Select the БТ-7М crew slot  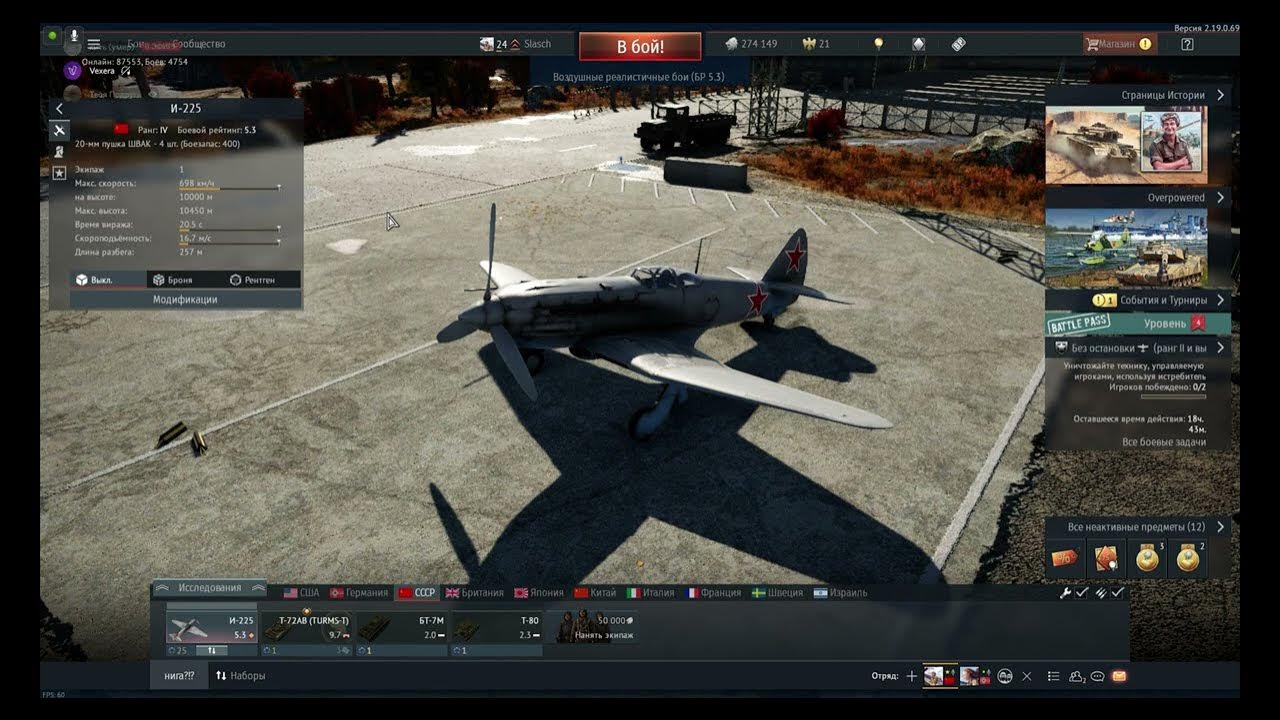[x=401, y=629]
